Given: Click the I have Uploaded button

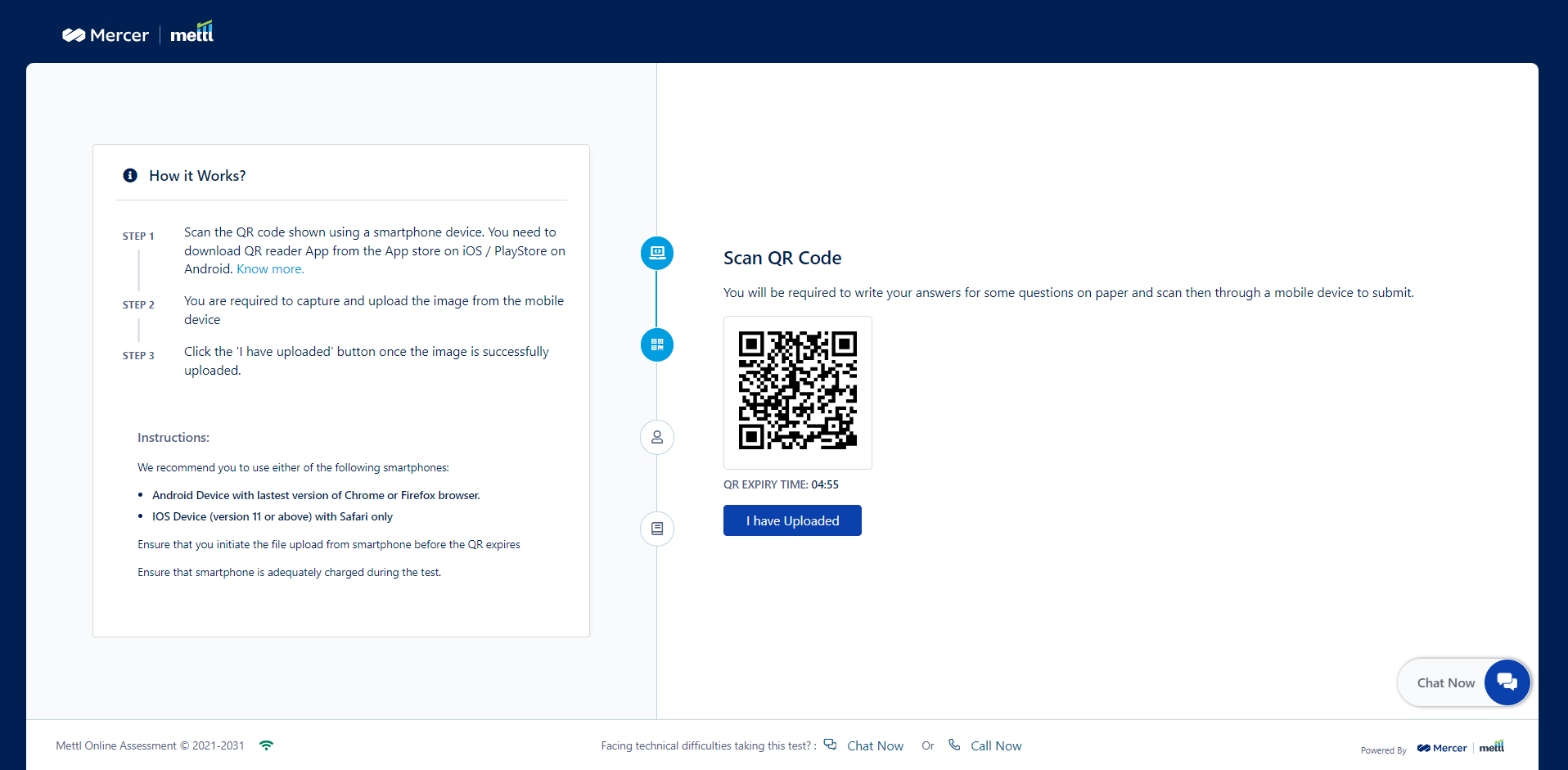Looking at the screenshot, I should pos(792,520).
